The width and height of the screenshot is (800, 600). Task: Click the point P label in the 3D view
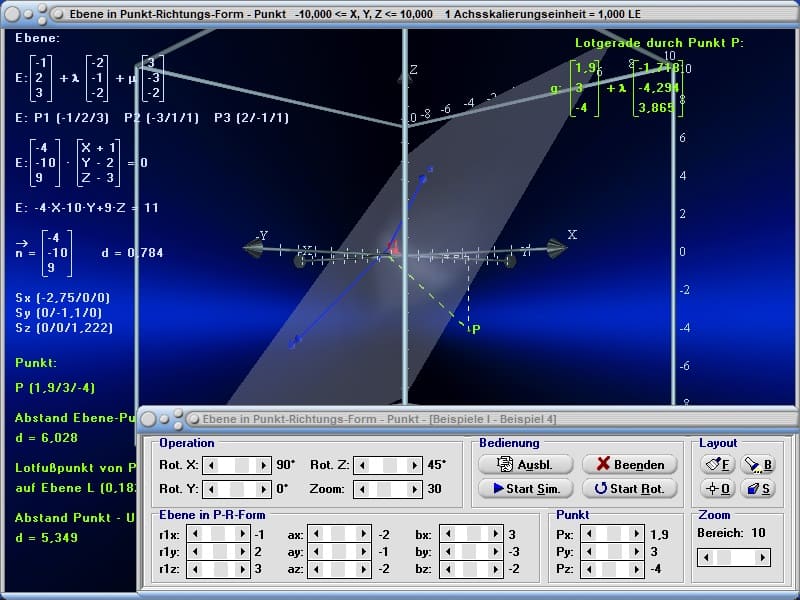coord(476,330)
